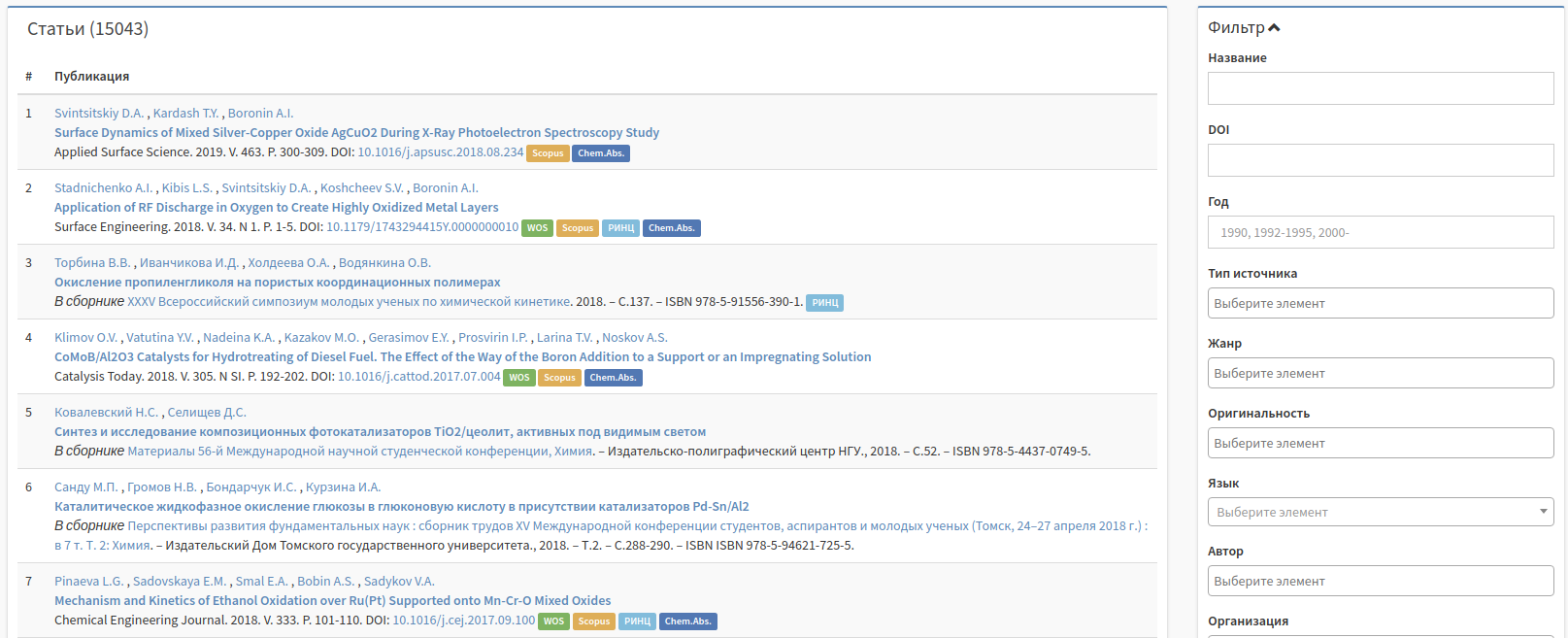Screen dimensions: 1568x638
Task: Click the Название filter input field
Action: [1380, 88]
